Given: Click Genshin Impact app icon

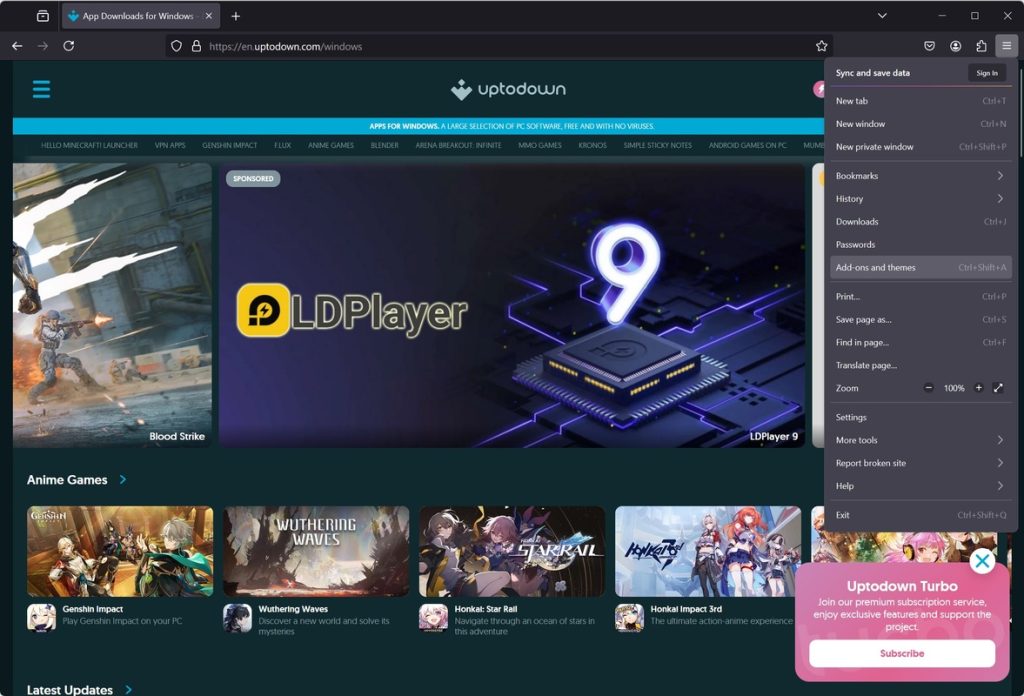Looking at the screenshot, I should click(41, 618).
